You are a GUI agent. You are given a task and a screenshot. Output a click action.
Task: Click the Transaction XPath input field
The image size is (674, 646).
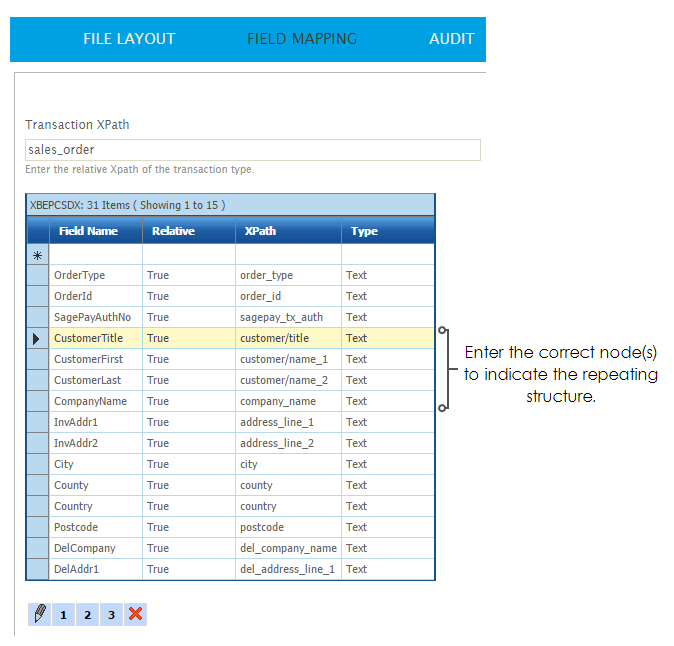pyautogui.click(x=252, y=150)
